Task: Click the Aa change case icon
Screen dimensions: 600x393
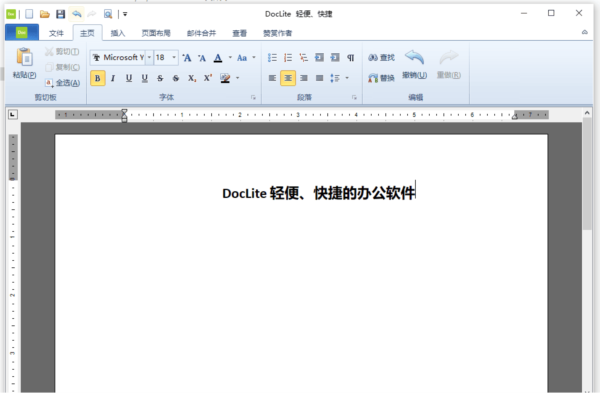Action: pyautogui.click(x=242, y=58)
